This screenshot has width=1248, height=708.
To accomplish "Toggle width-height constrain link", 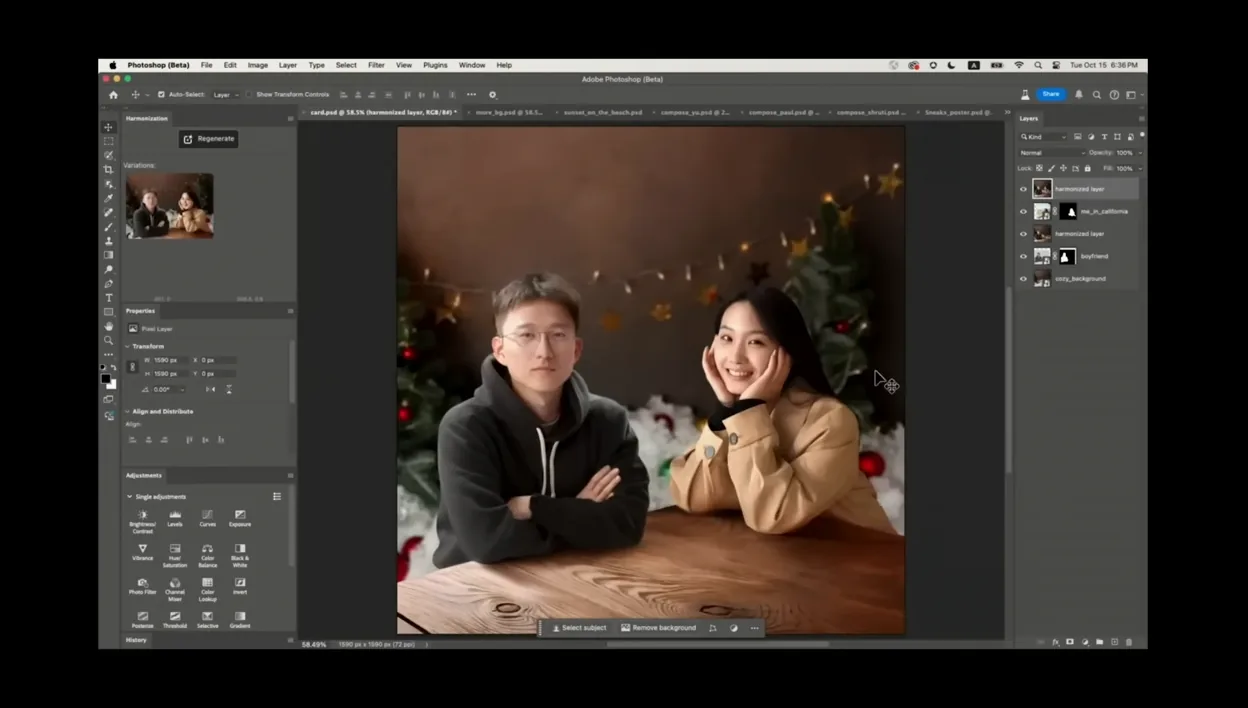I will tap(132, 367).
